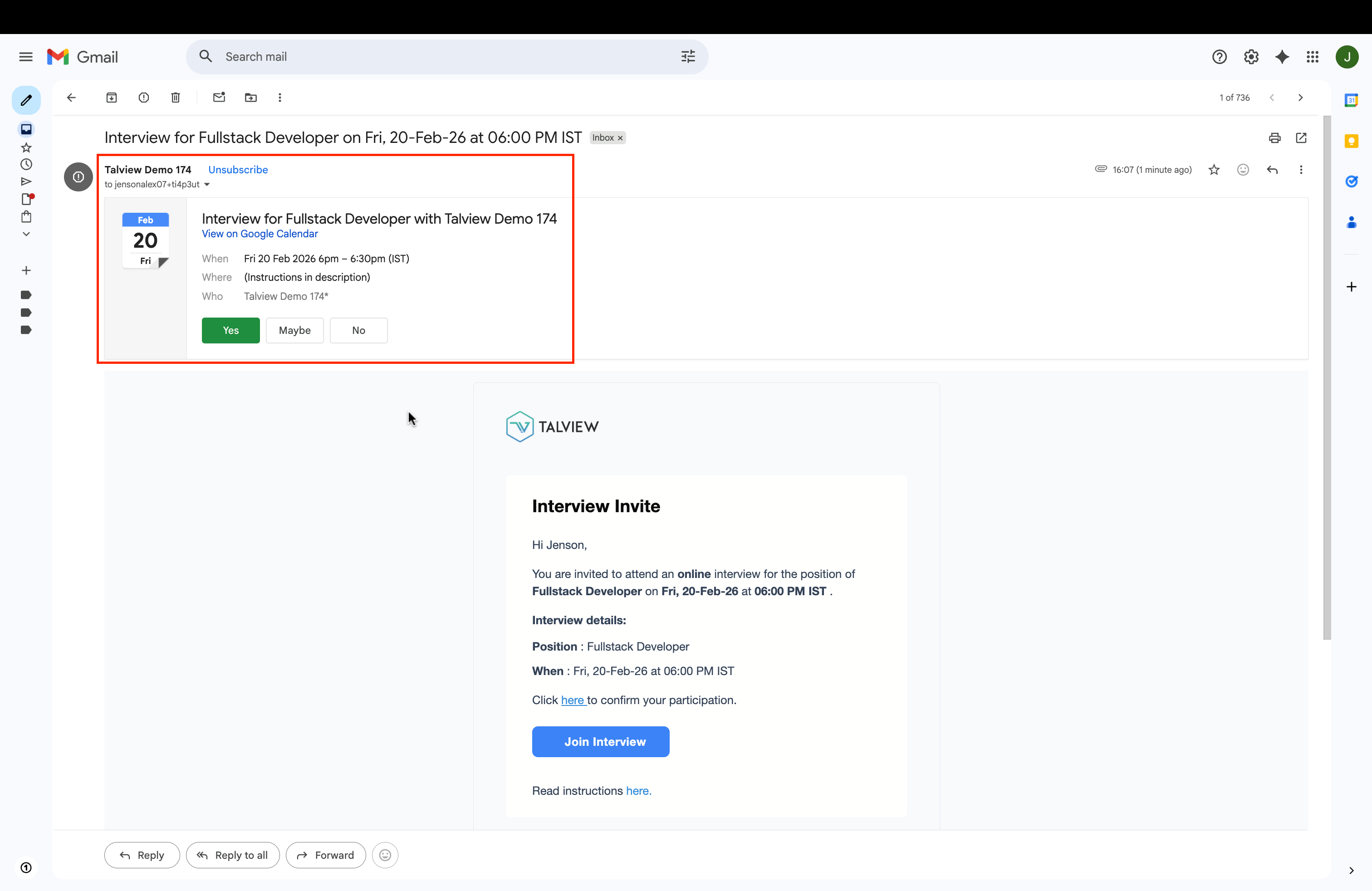This screenshot has width=1372, height=891.
Task: Print the email using printer icon
Action: 1274,138
